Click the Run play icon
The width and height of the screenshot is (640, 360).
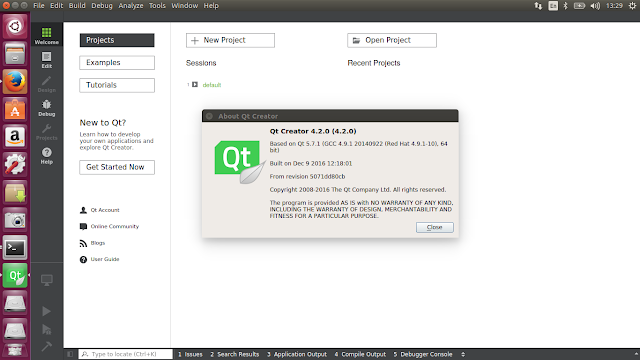click(47, 311)
